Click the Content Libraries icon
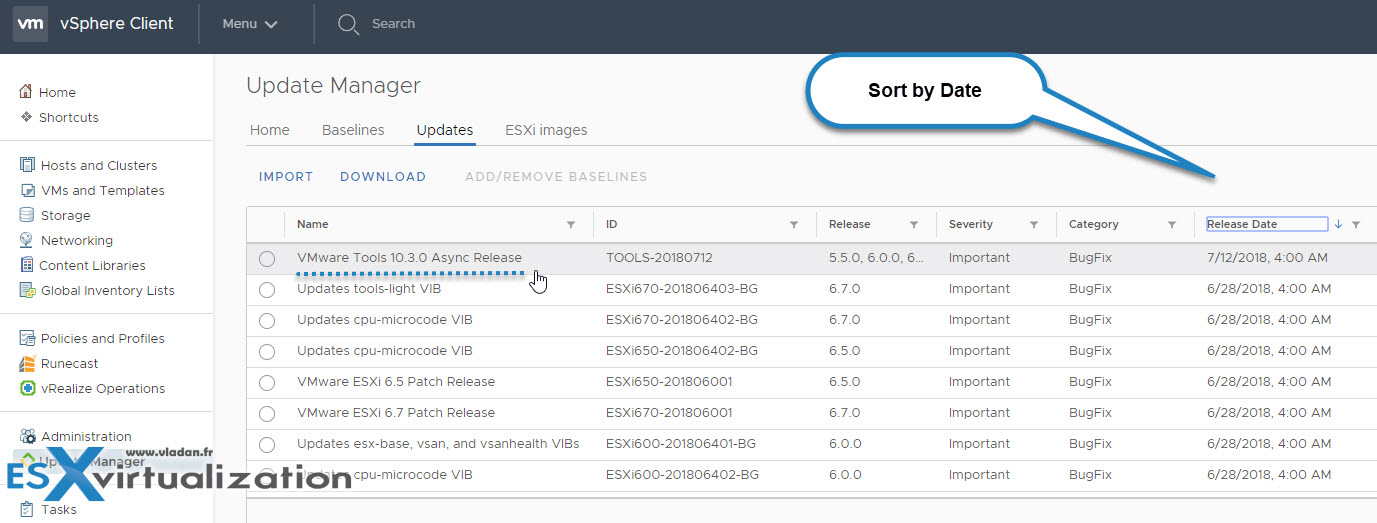 (x=27, y=265)
